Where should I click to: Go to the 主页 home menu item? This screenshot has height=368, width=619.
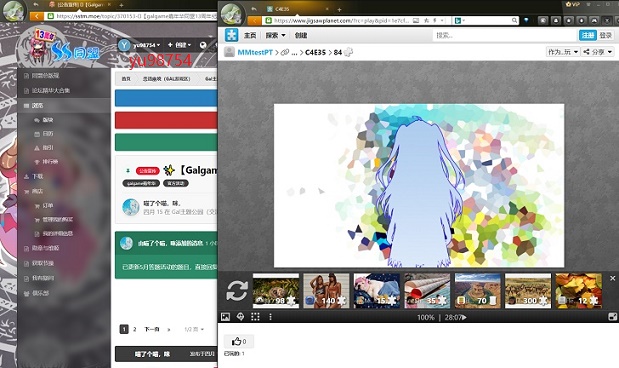coord(250,35)
